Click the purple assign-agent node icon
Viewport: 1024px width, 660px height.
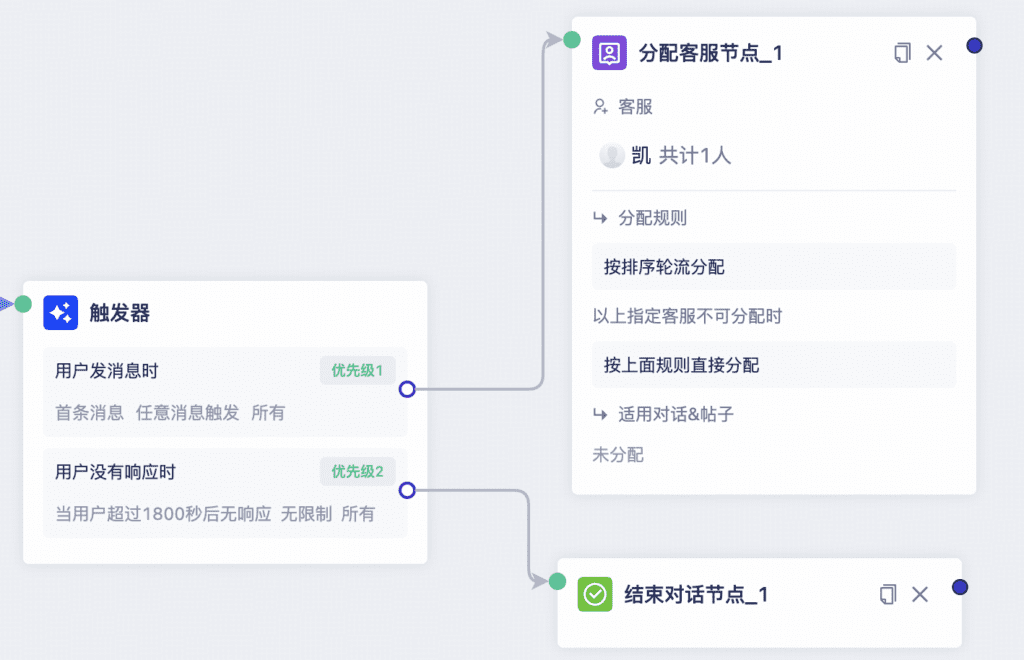[x=609, y=53]
